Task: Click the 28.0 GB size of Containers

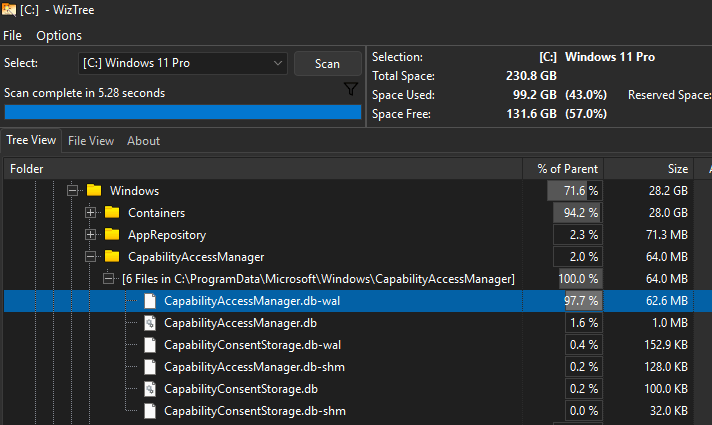Action: click(668, 212)
